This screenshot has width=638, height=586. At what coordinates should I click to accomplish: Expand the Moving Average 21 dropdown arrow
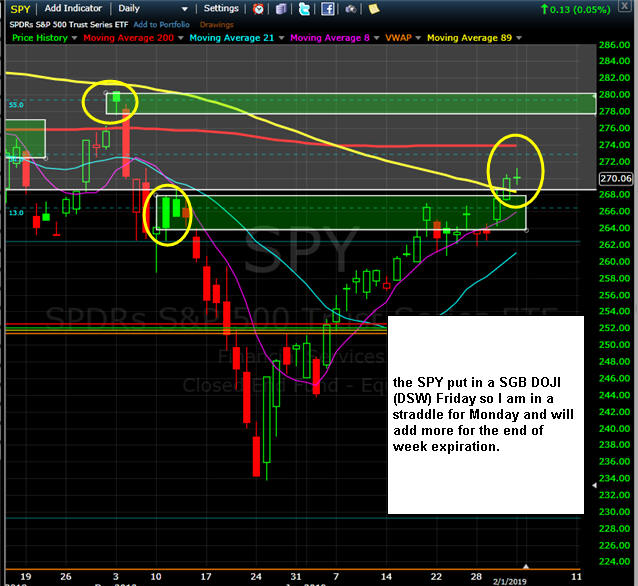[x=281, y=38]
